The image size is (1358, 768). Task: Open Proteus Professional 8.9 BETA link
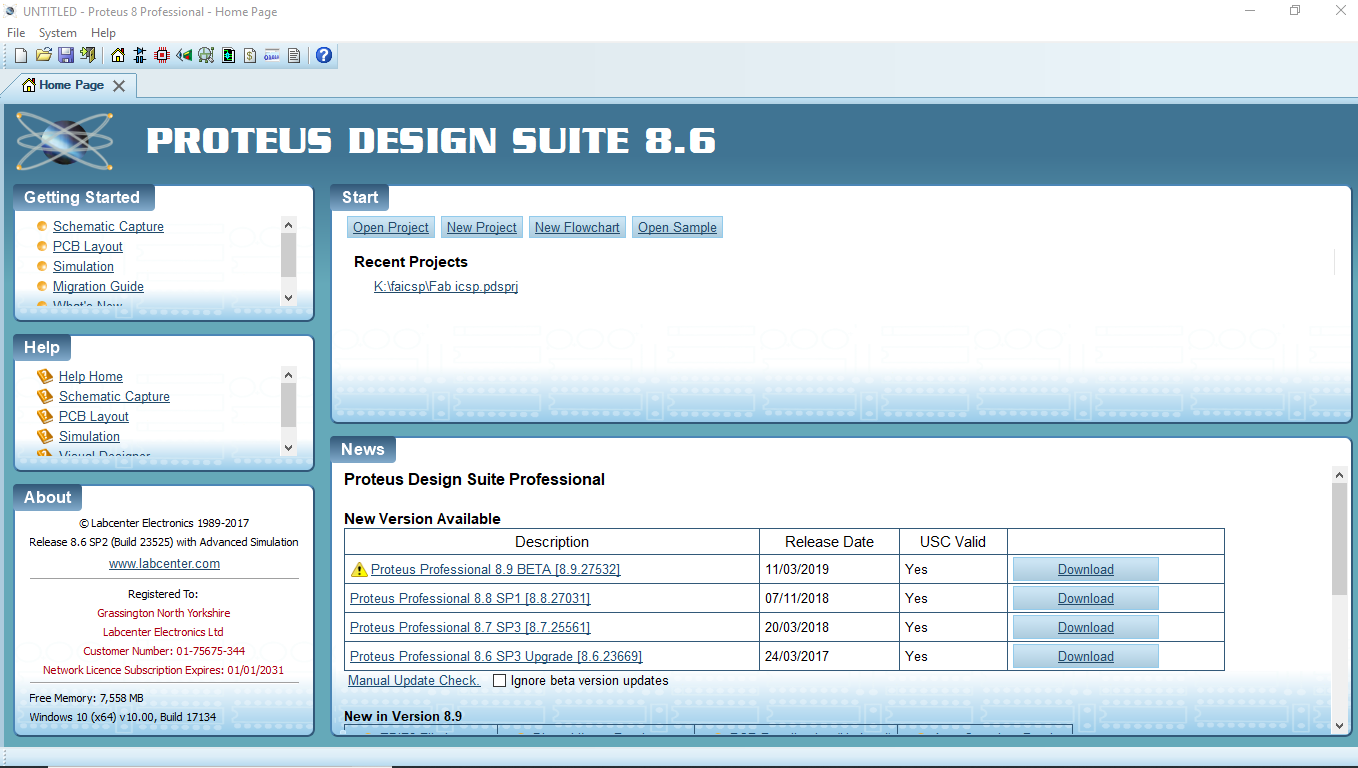(x=495, y=569)
